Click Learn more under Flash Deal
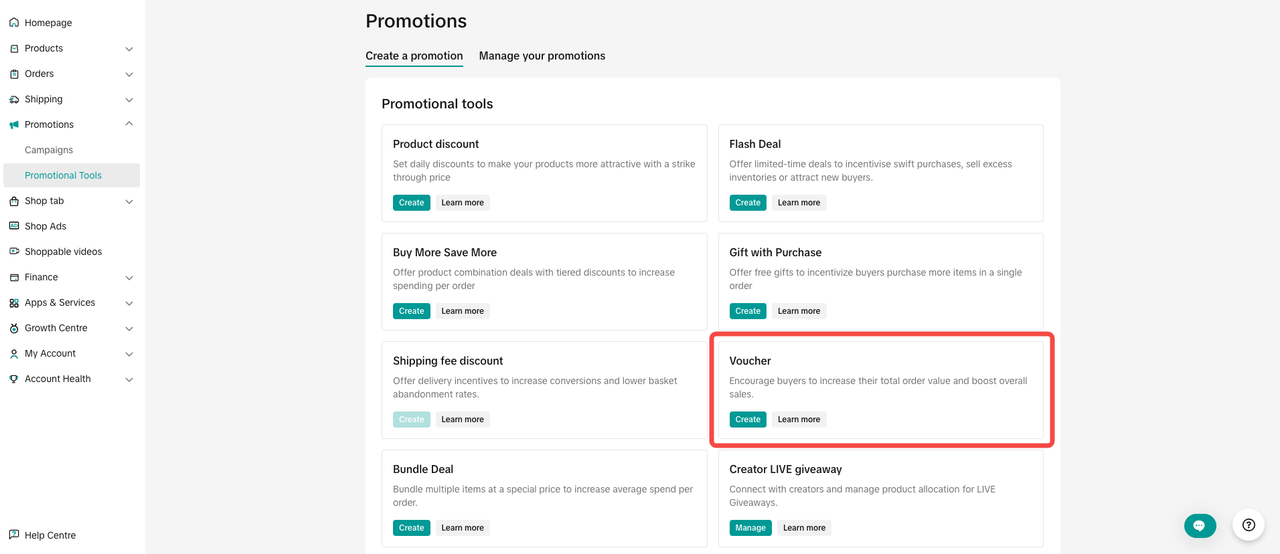This screenshot has width=1280, height=554. tap(799, 203)
